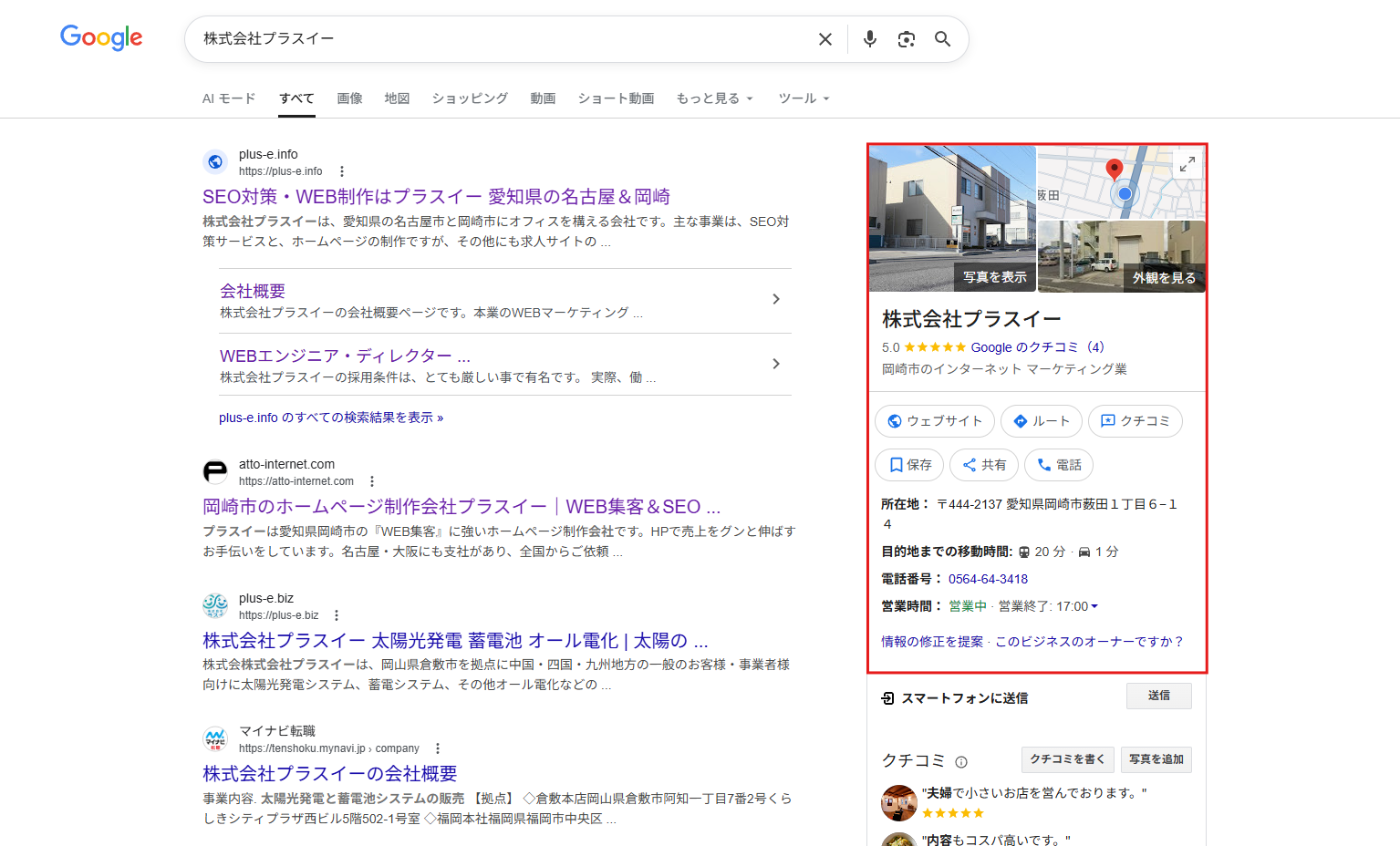Expand the もっと見る dropdown
The height and width of the screenshot is (846, 1400).
tap(714, 98)
